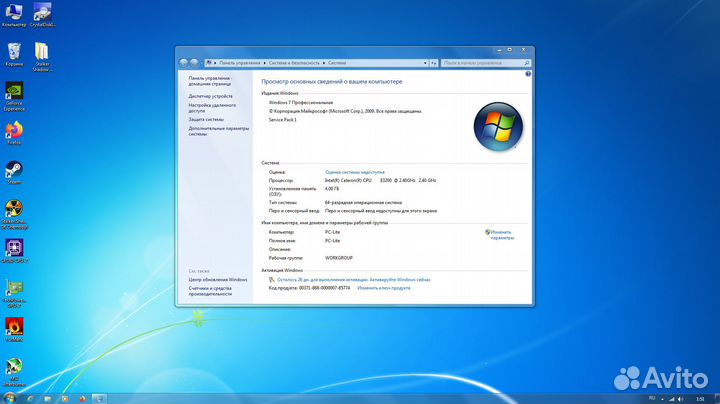Open Центр обновления Windows link
Image resolution: width=720 pixels, height=404 pixels.
218,280
